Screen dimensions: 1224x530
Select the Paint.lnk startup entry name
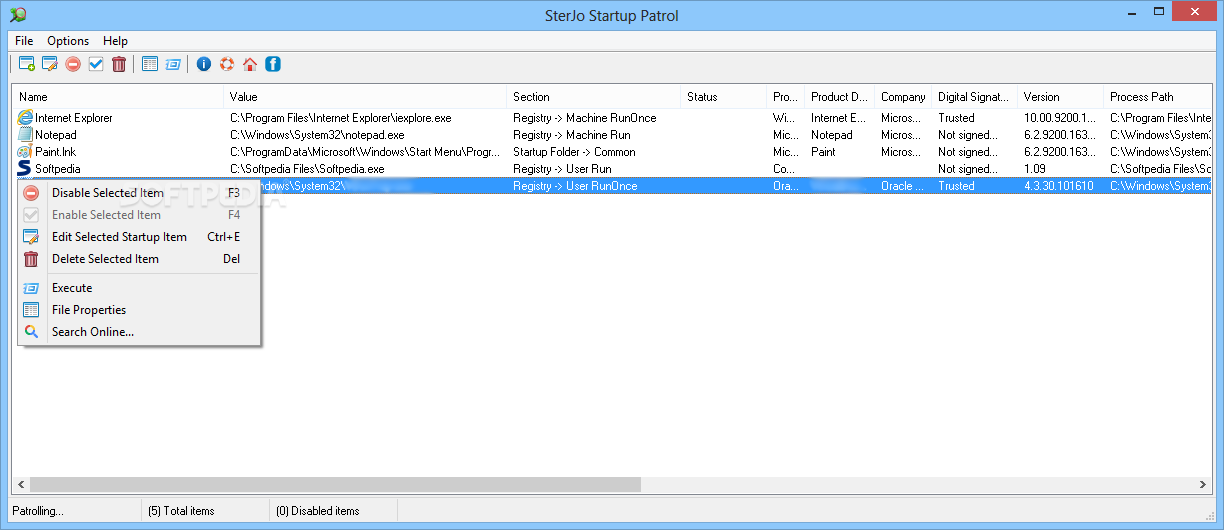click(56, 152)
